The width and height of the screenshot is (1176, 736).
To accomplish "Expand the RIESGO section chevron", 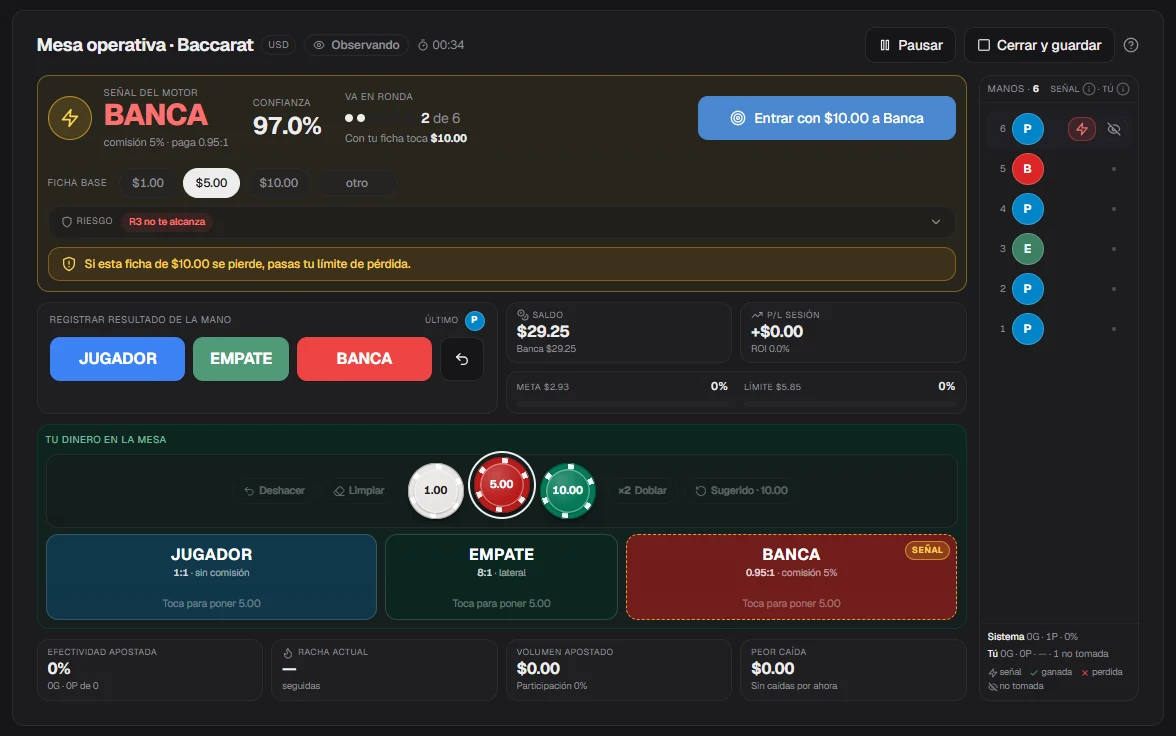I will (x=936, y=222).
